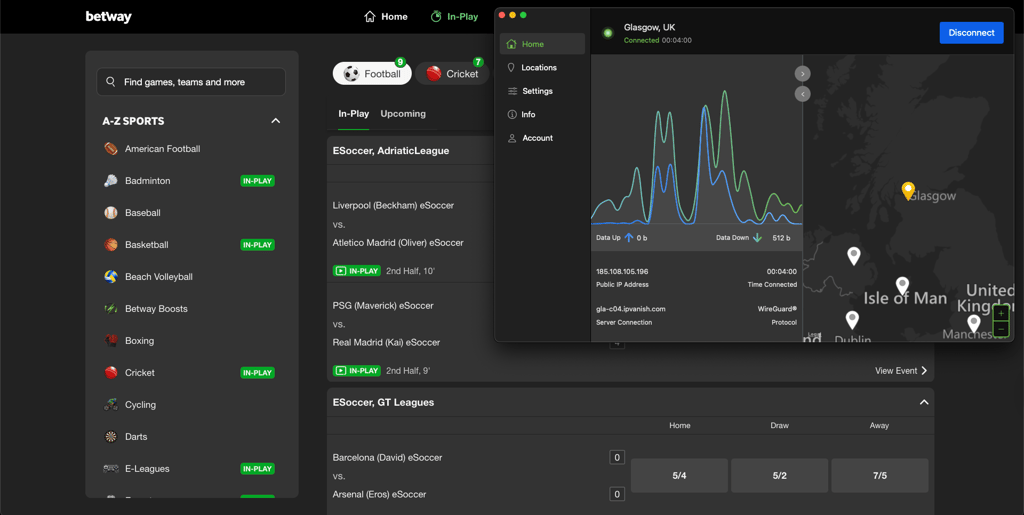Select Away odds 7/5 for Arsenal

880,475
